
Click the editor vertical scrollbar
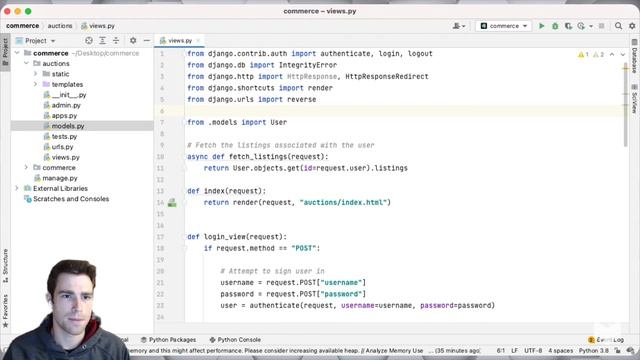click(x=626, y=105)
